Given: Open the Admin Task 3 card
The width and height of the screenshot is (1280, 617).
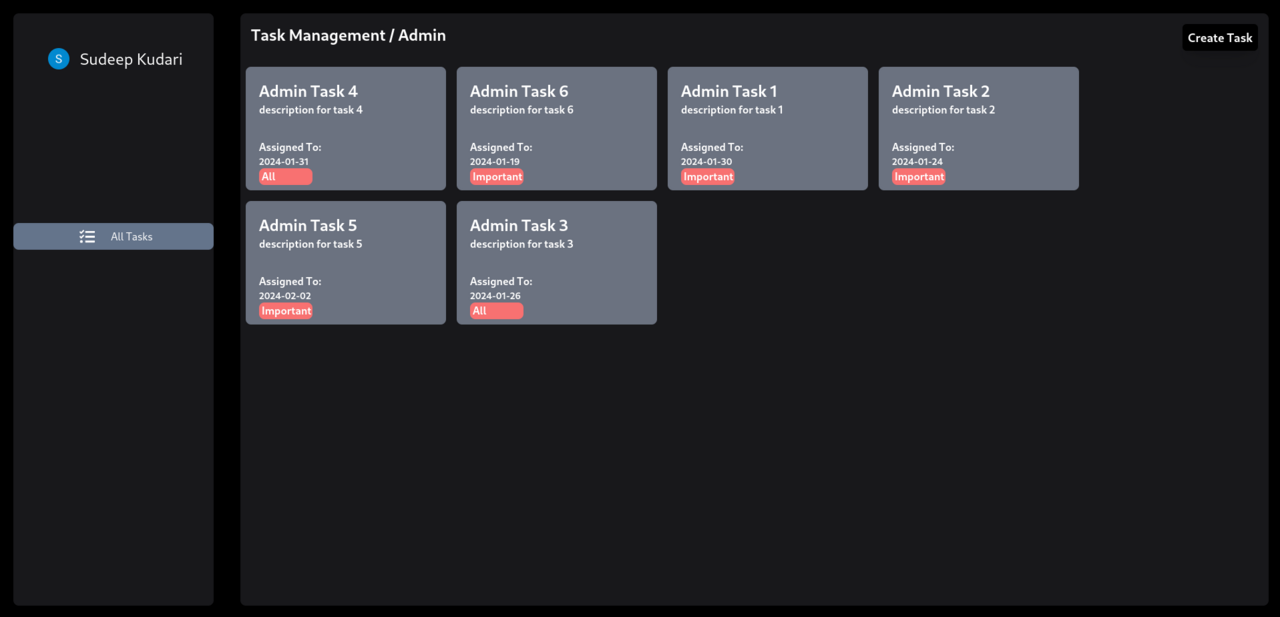Looking at the screenshot, I should tap(556, 262).
